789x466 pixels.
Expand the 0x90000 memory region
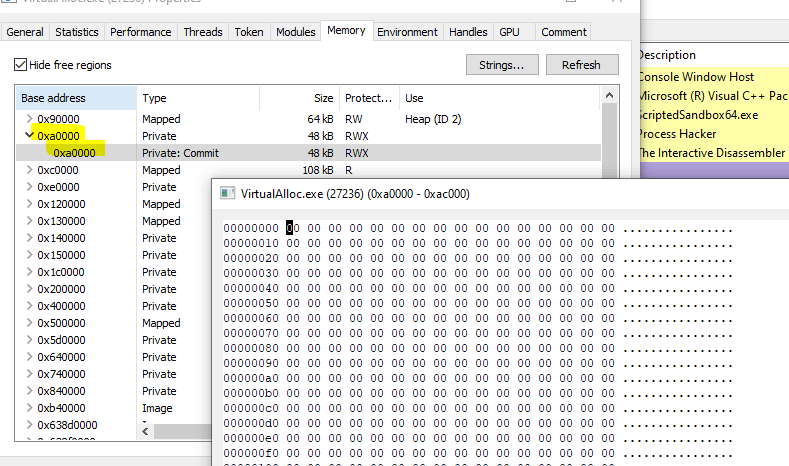coord(28,119)
